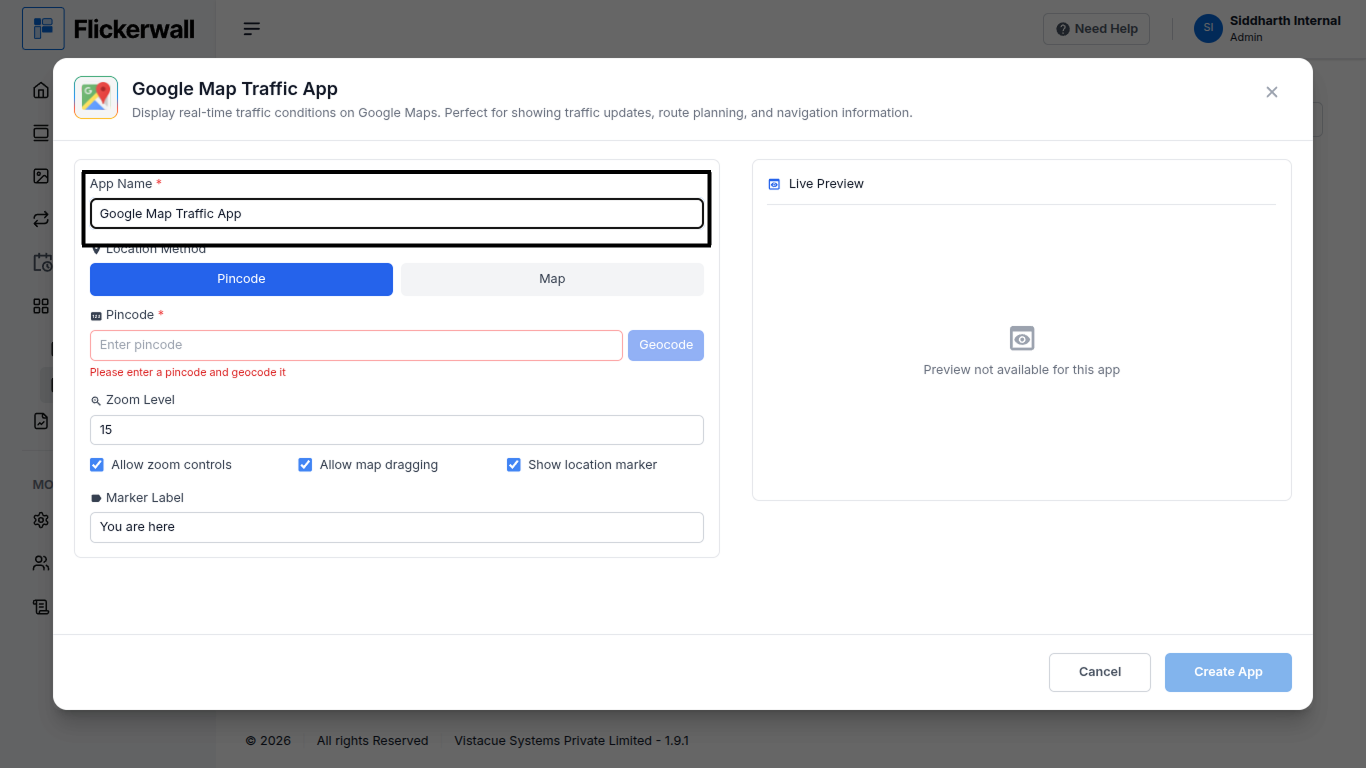This screenshot has width=1366, height=768.
Task: Uncheck Allow map dragging
Action: click(305, 465)
